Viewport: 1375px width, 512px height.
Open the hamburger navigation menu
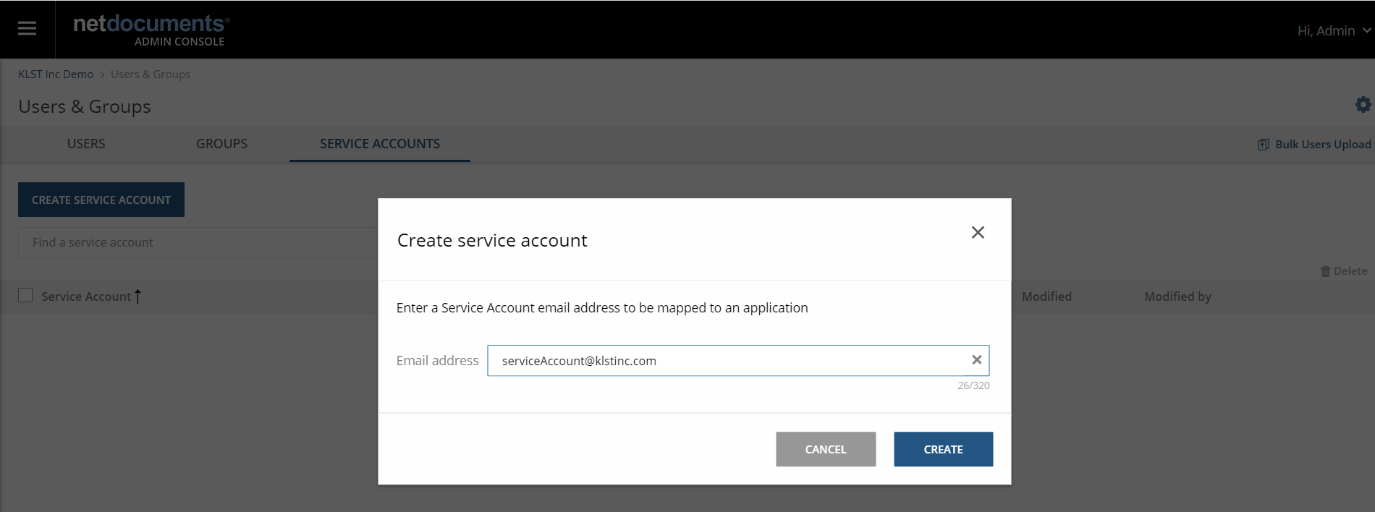[x=27, y=29]
